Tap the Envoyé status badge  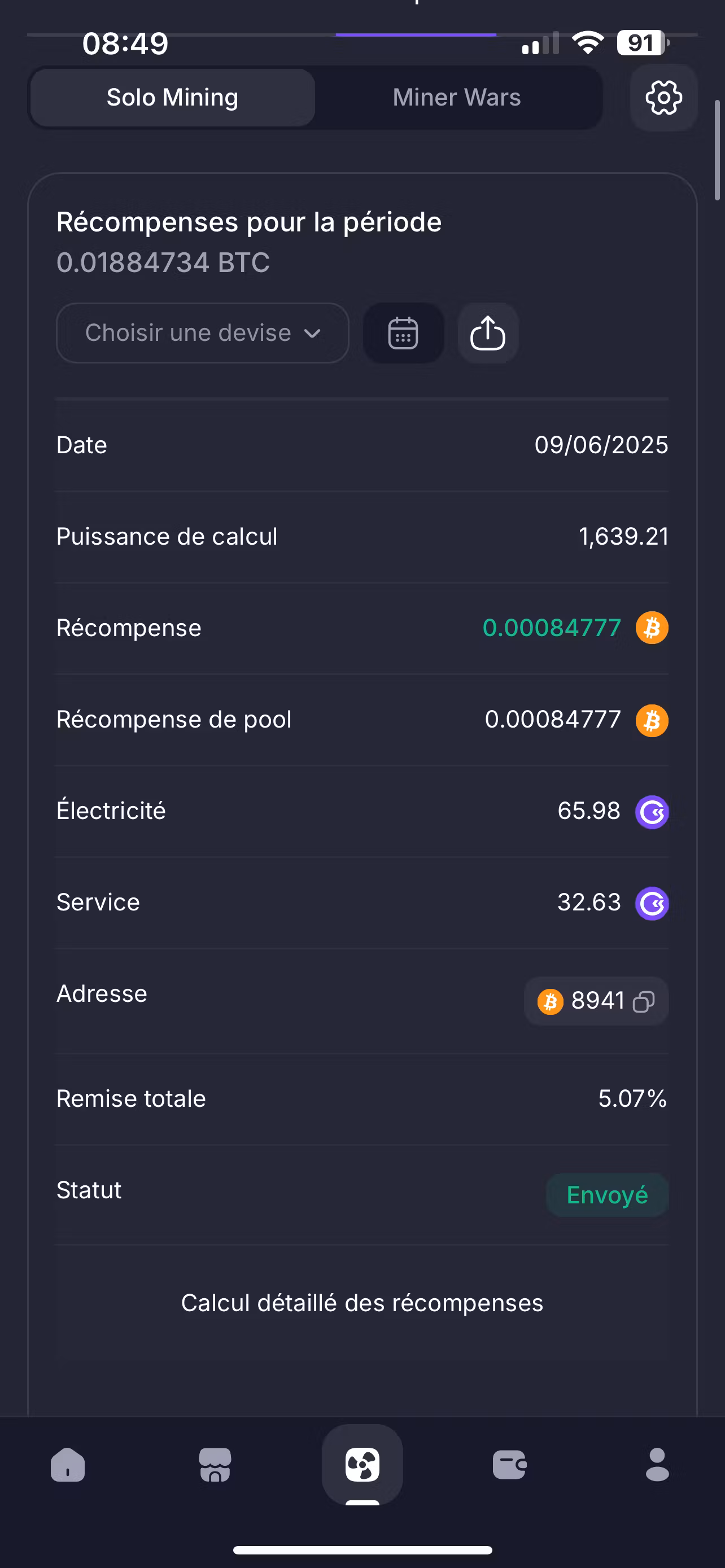click(x=607, y=1195)
